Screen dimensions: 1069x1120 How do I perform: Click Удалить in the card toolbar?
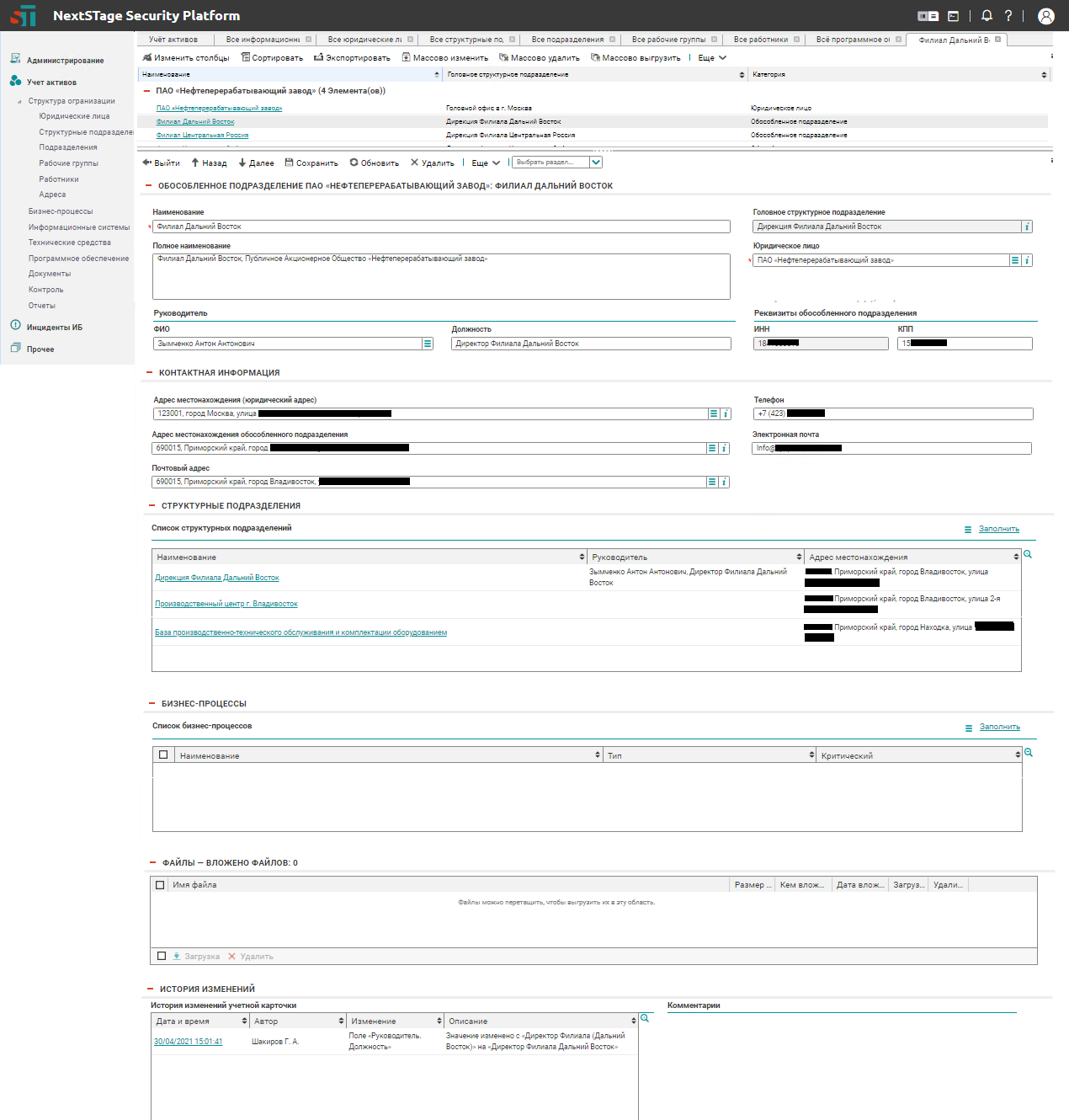(433, 163)
